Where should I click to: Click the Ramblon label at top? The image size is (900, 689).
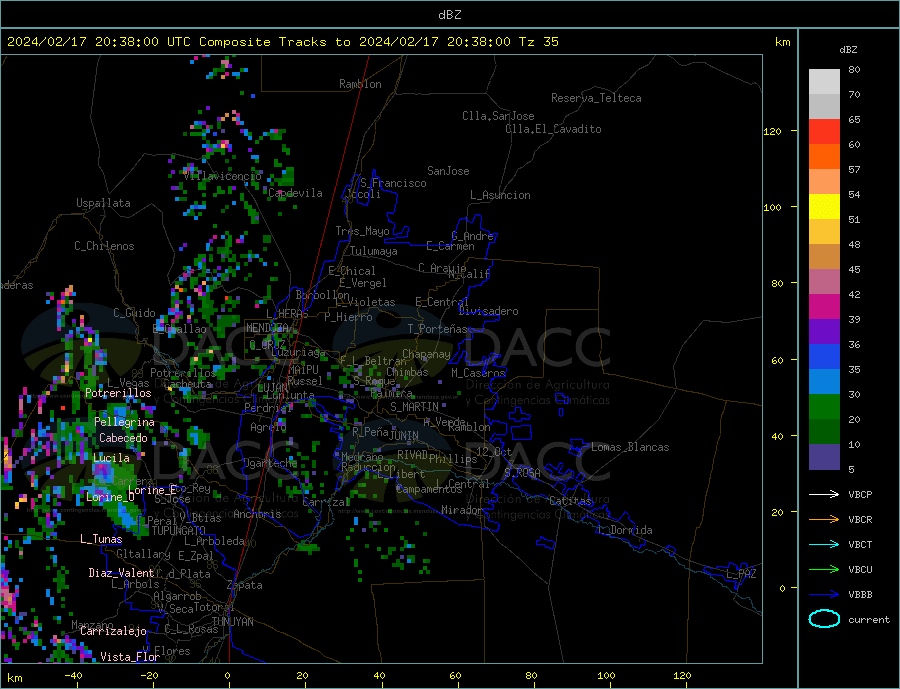coord(360,84)
